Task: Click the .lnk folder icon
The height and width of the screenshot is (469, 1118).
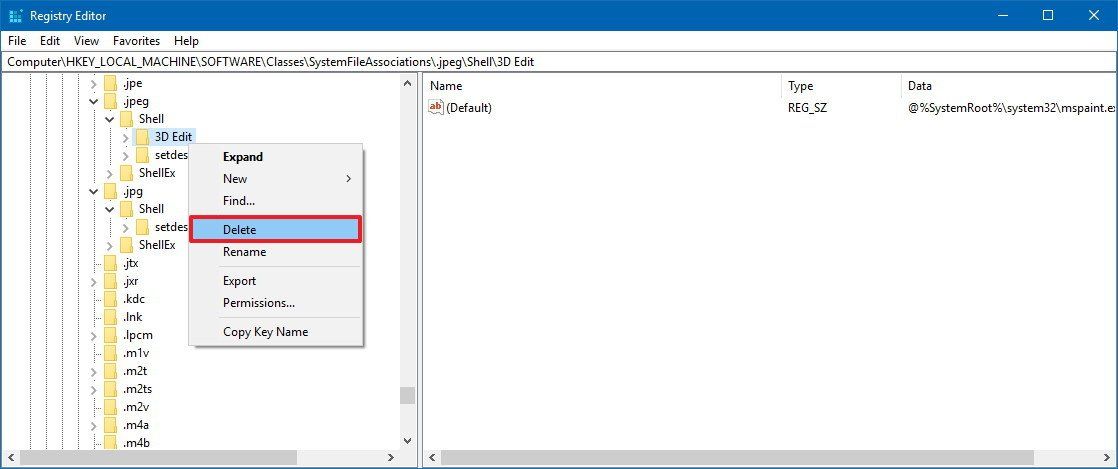Action: click(110, 317)
